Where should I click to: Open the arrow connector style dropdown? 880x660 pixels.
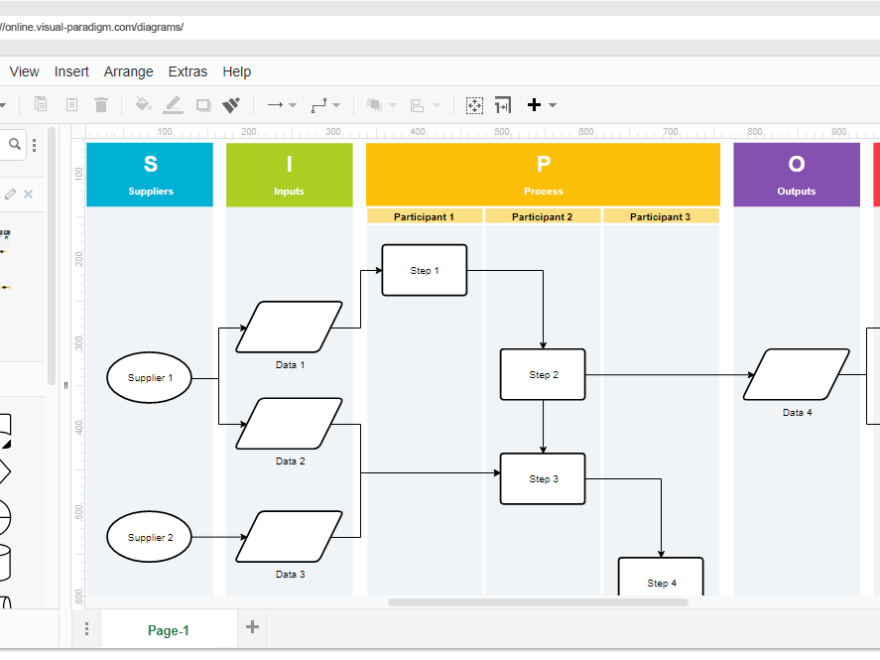pos(290,104)
